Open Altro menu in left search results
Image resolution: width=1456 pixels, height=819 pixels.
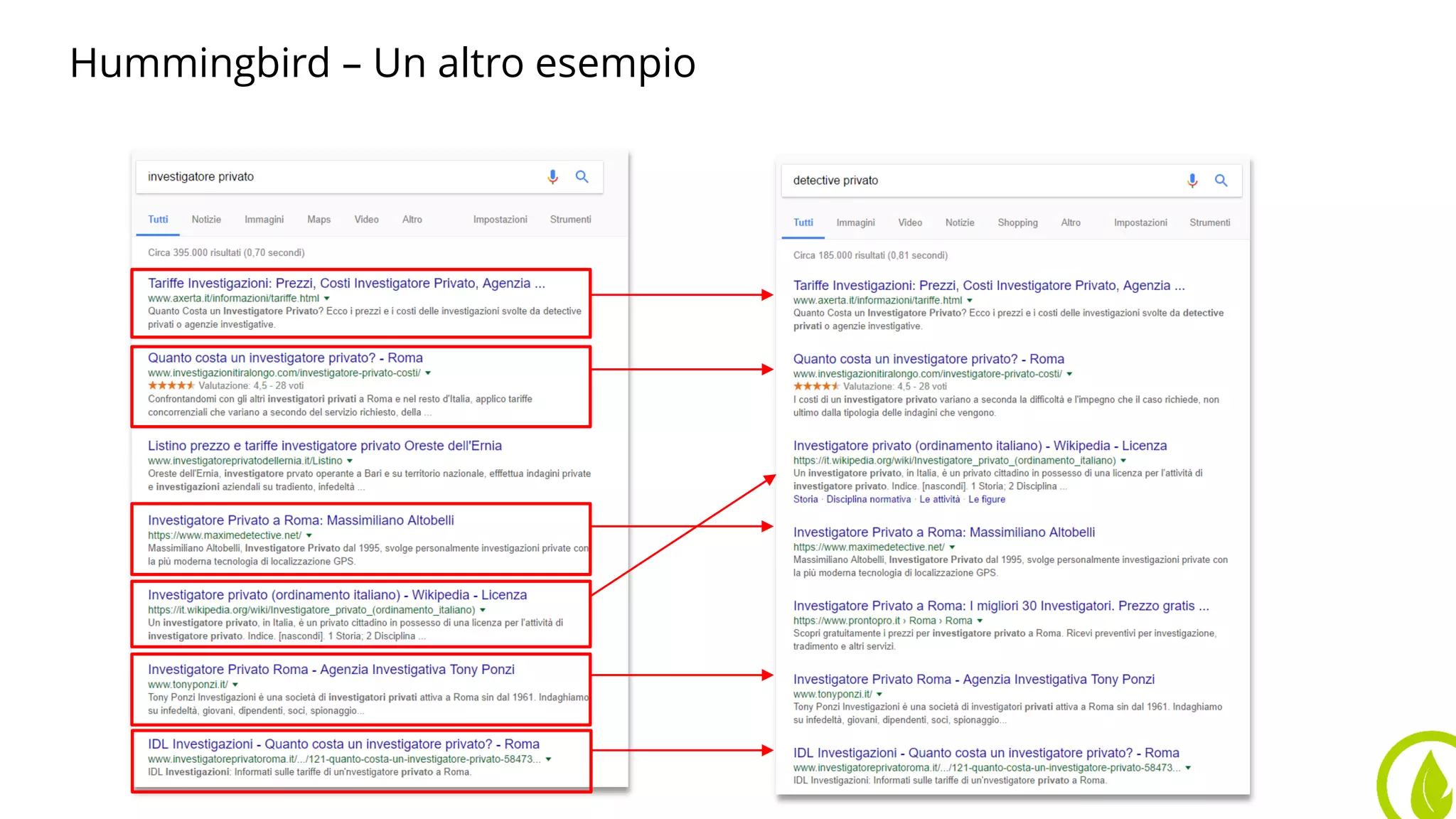coord(412,220)
